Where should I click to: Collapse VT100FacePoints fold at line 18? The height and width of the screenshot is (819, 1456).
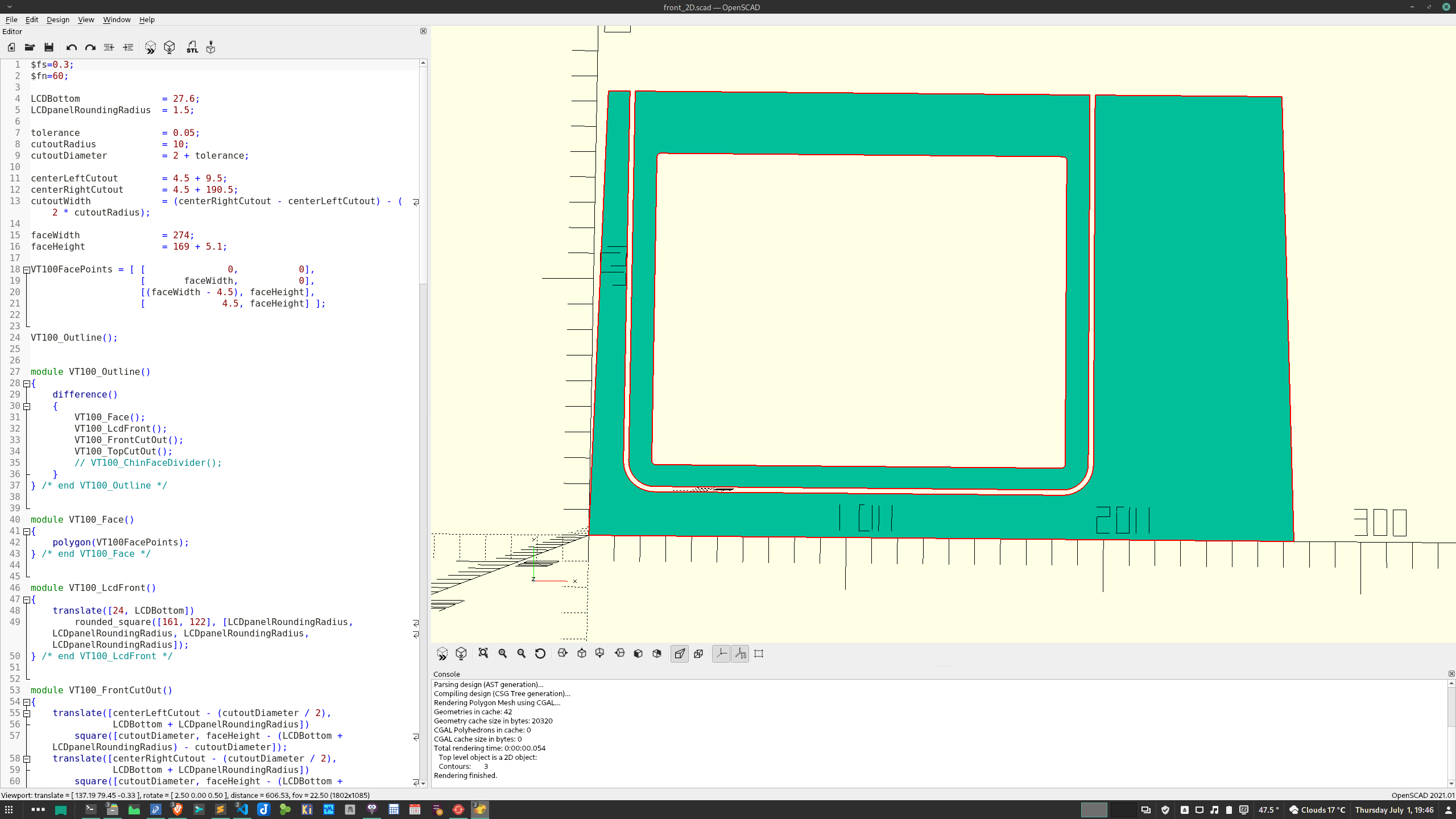click(x=27, y=270)
